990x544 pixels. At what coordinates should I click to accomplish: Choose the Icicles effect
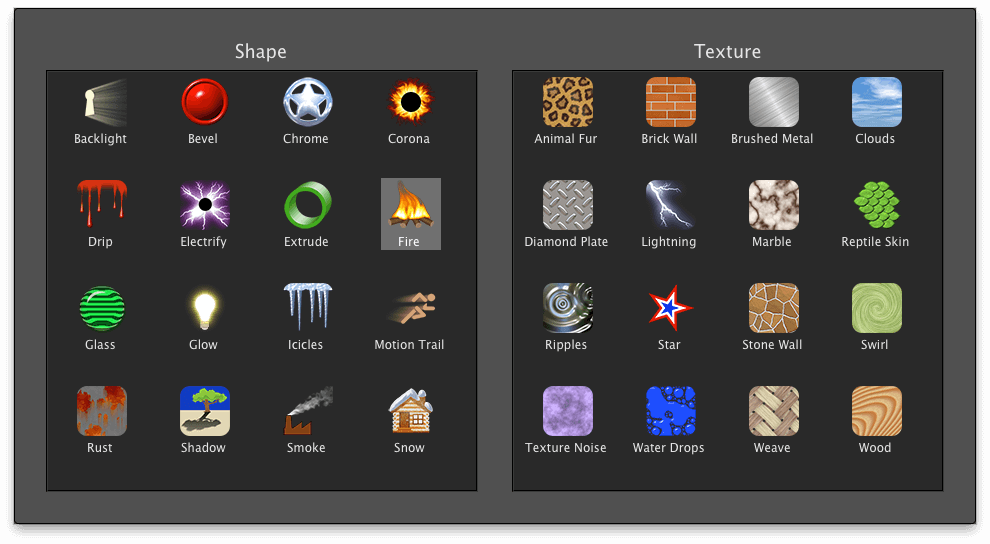(307, 309)
